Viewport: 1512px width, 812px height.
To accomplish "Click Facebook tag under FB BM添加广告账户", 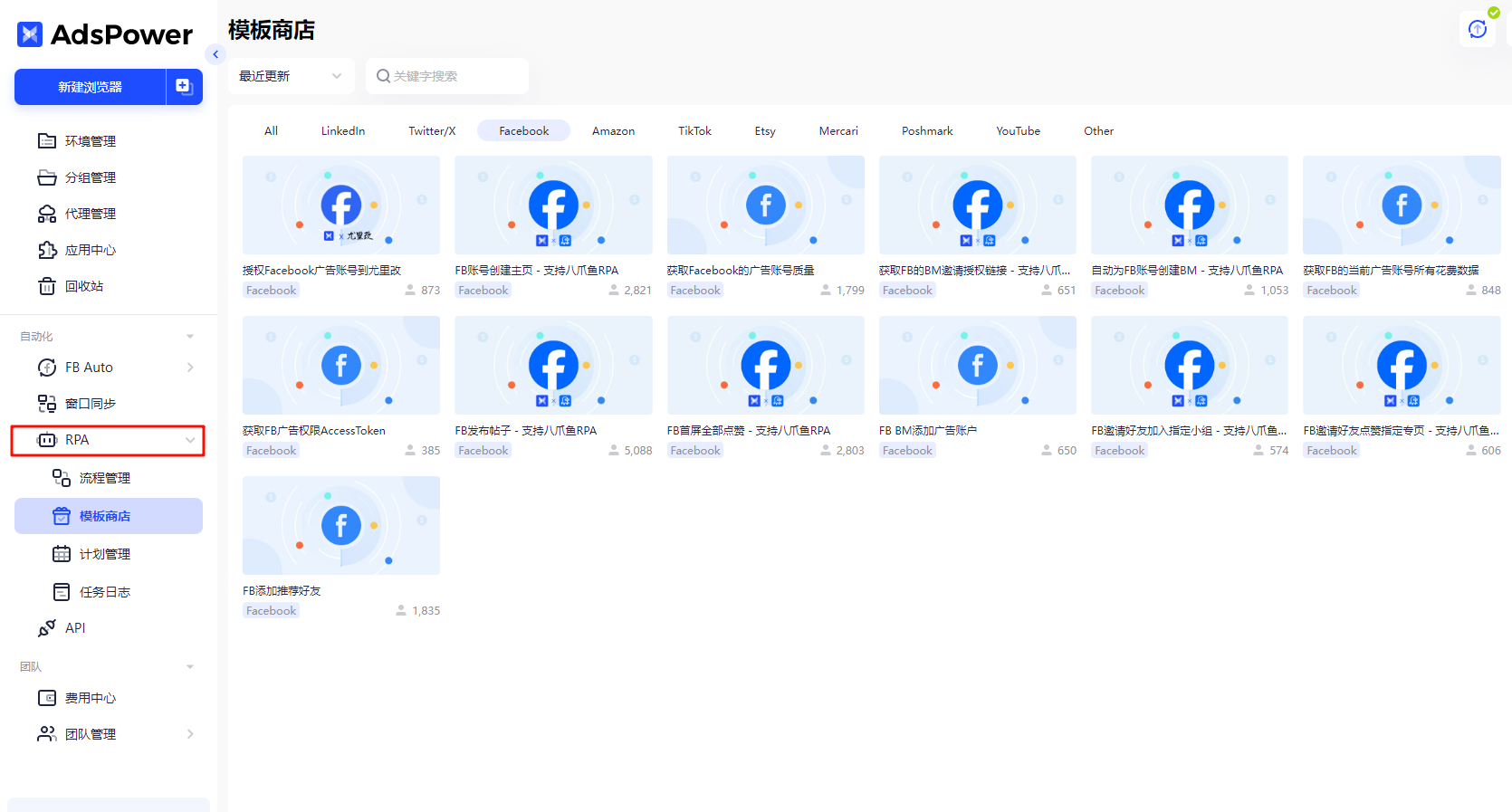I will [x=907, y=451].
